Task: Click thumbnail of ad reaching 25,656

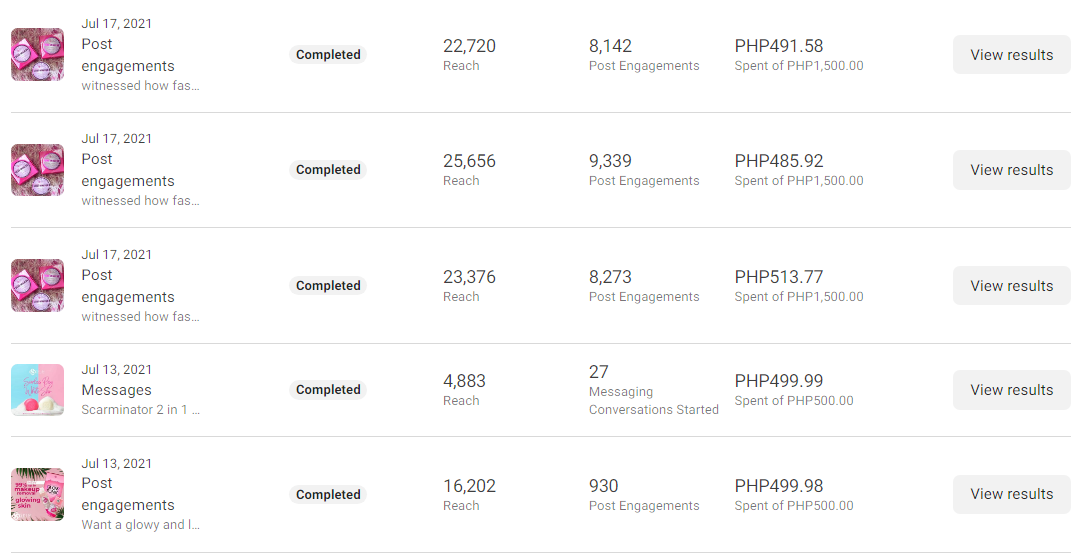Action: pyautogui.click(x=37, y=170)
